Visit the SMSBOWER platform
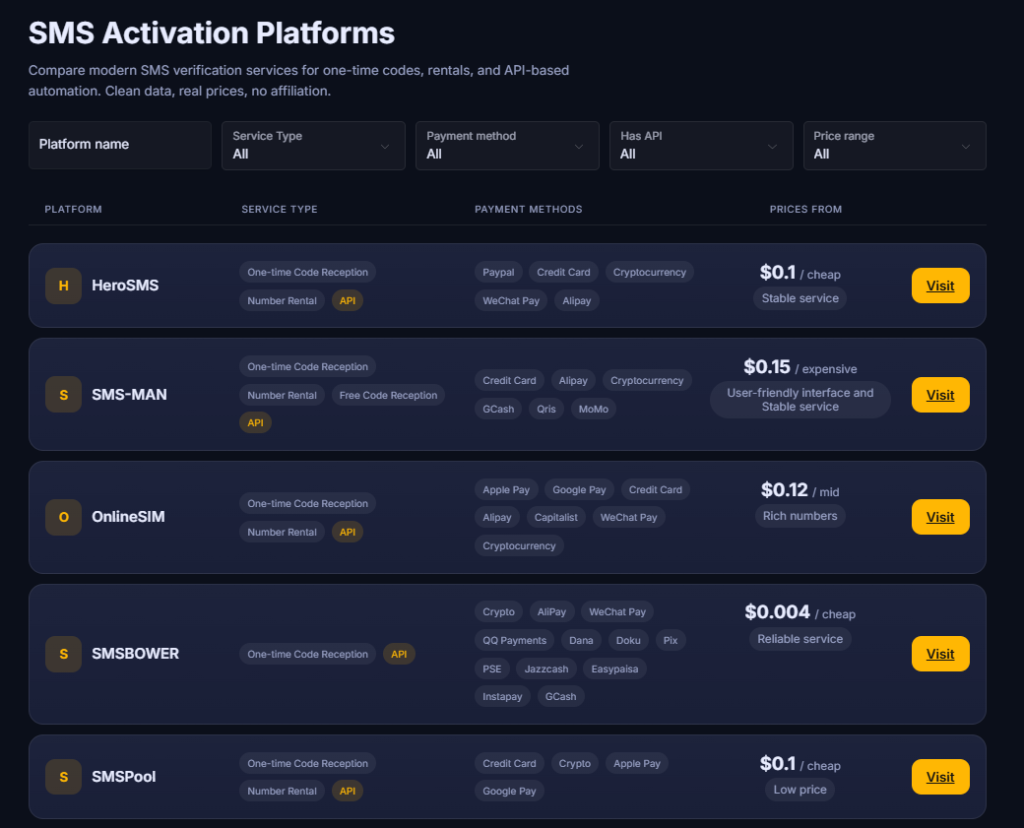The image size is (1024, 828). tap(940, 654)
